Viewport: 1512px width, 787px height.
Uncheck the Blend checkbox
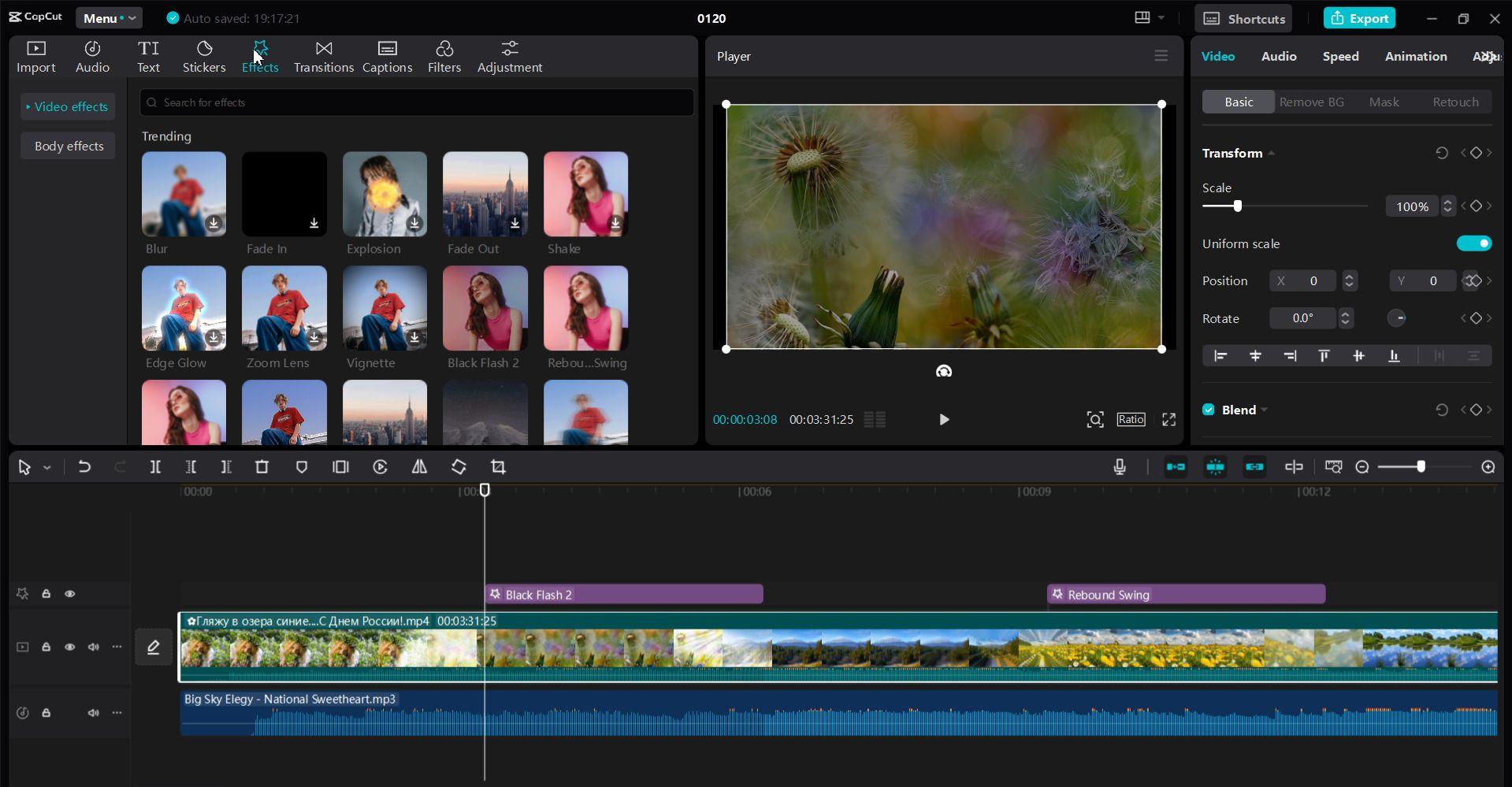point(1208,410)
